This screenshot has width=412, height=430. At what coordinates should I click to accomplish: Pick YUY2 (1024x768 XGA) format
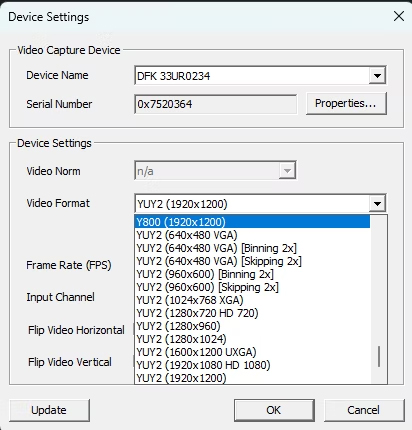252,300
